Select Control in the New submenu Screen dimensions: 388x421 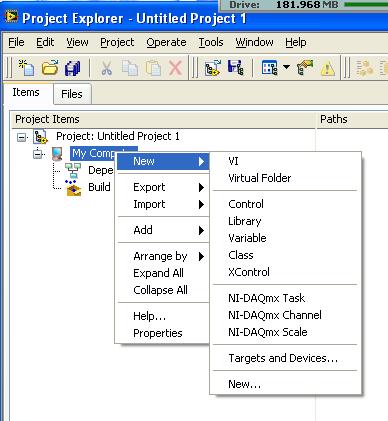[x=286, y=204]
